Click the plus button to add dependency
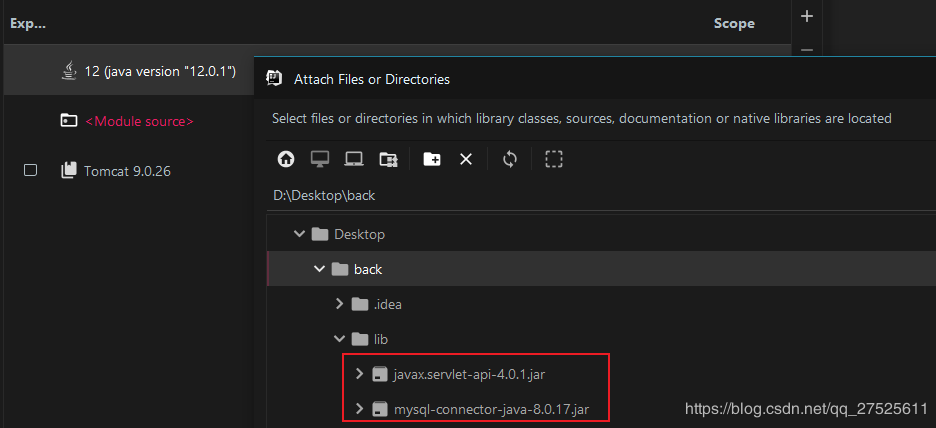This screenshot has width=936, height=428. click(807, 16)
